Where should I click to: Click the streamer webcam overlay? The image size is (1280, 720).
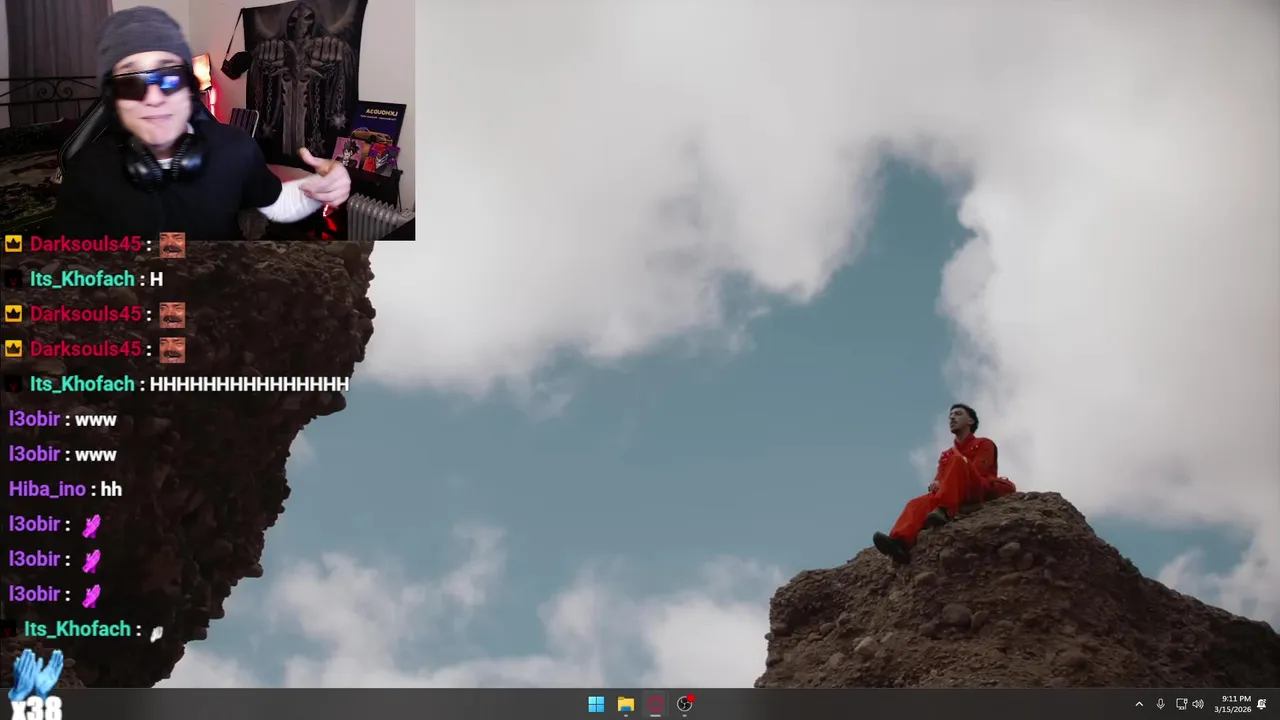[207, 120]
